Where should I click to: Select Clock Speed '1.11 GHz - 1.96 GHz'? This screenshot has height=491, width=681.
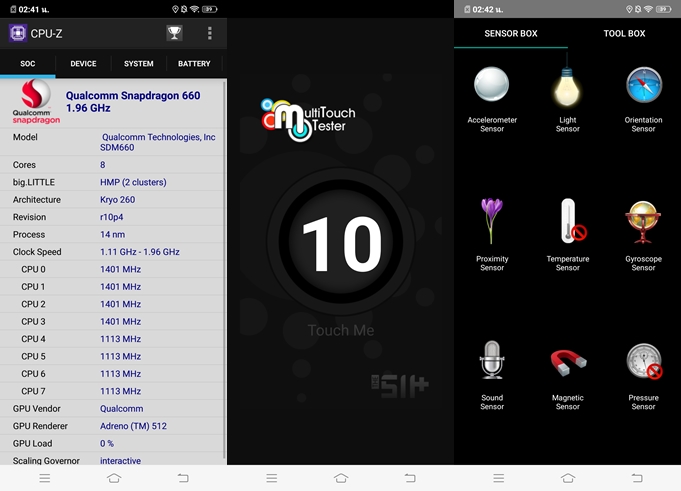139,252
